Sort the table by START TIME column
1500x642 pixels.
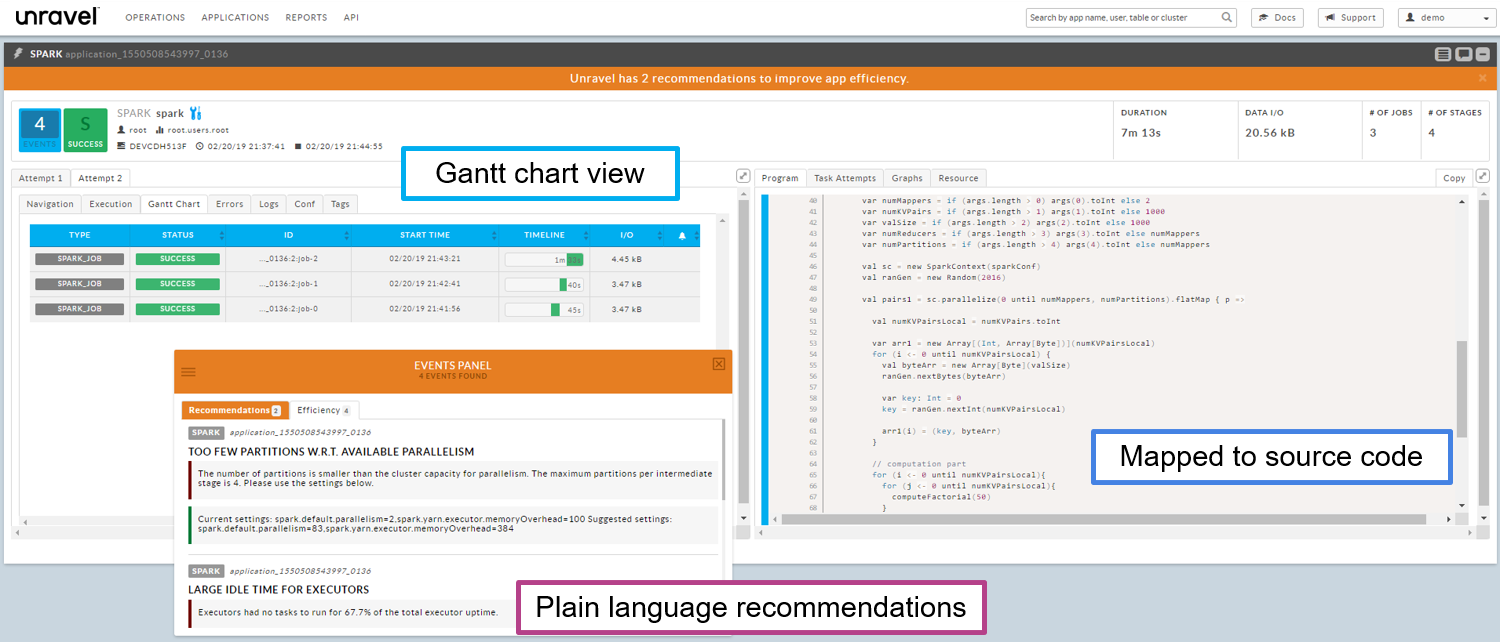pos(425,235)
